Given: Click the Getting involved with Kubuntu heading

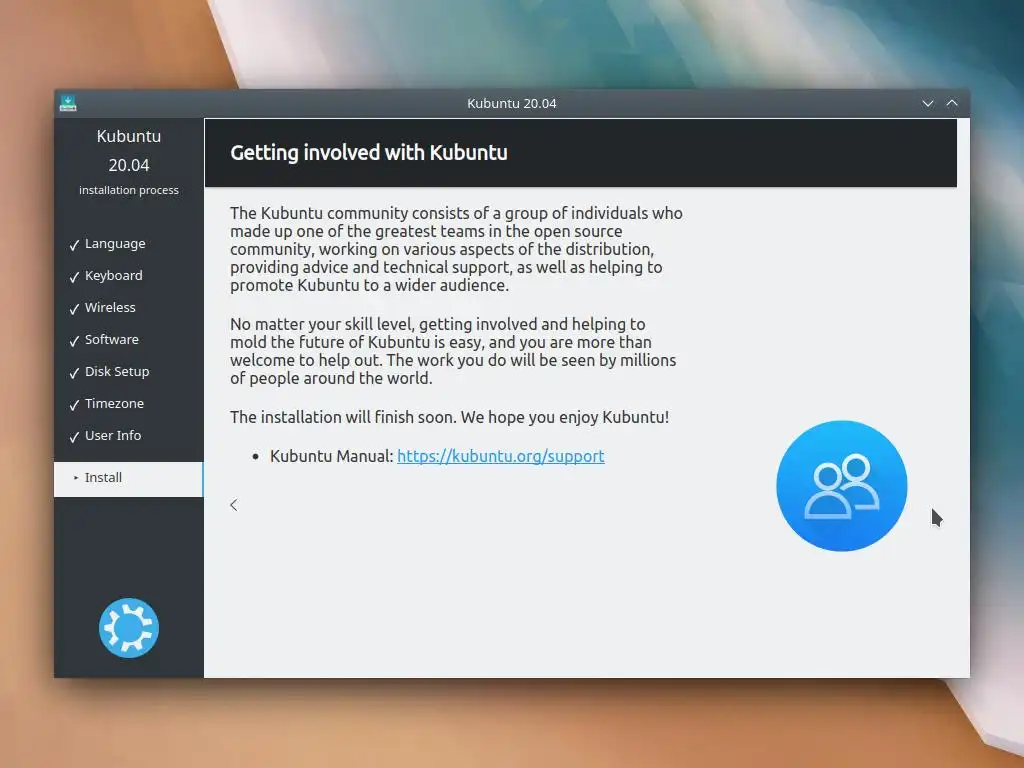Looking at the screenshot, I should [368, 153].
